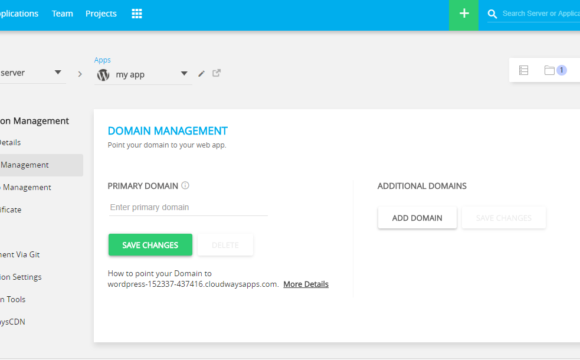This screenshot has height=360, width=580.
Task: Open Application Settings in sidebar
Action: point(21,277)
